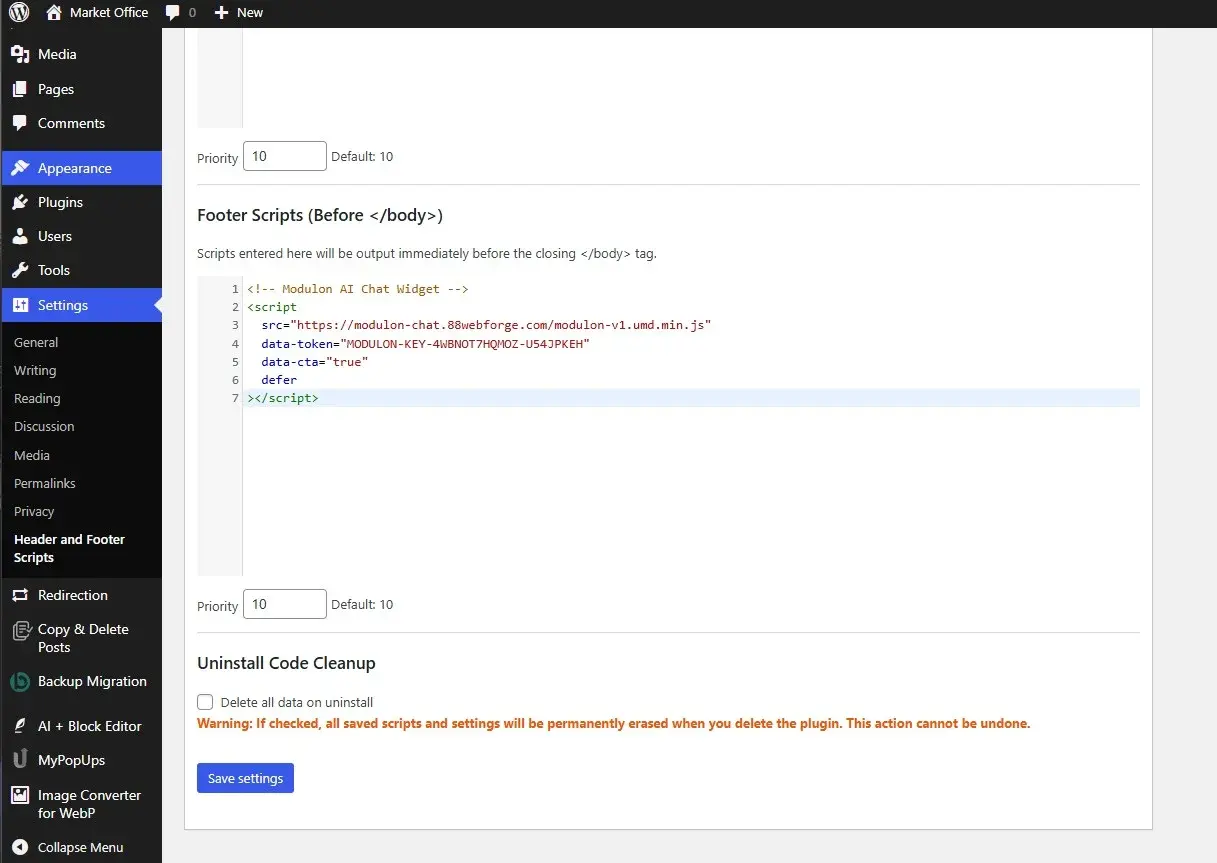Viewport: 1217px width, 863px height.
Task: Click the Plugins plug icon
Action: 20,202
